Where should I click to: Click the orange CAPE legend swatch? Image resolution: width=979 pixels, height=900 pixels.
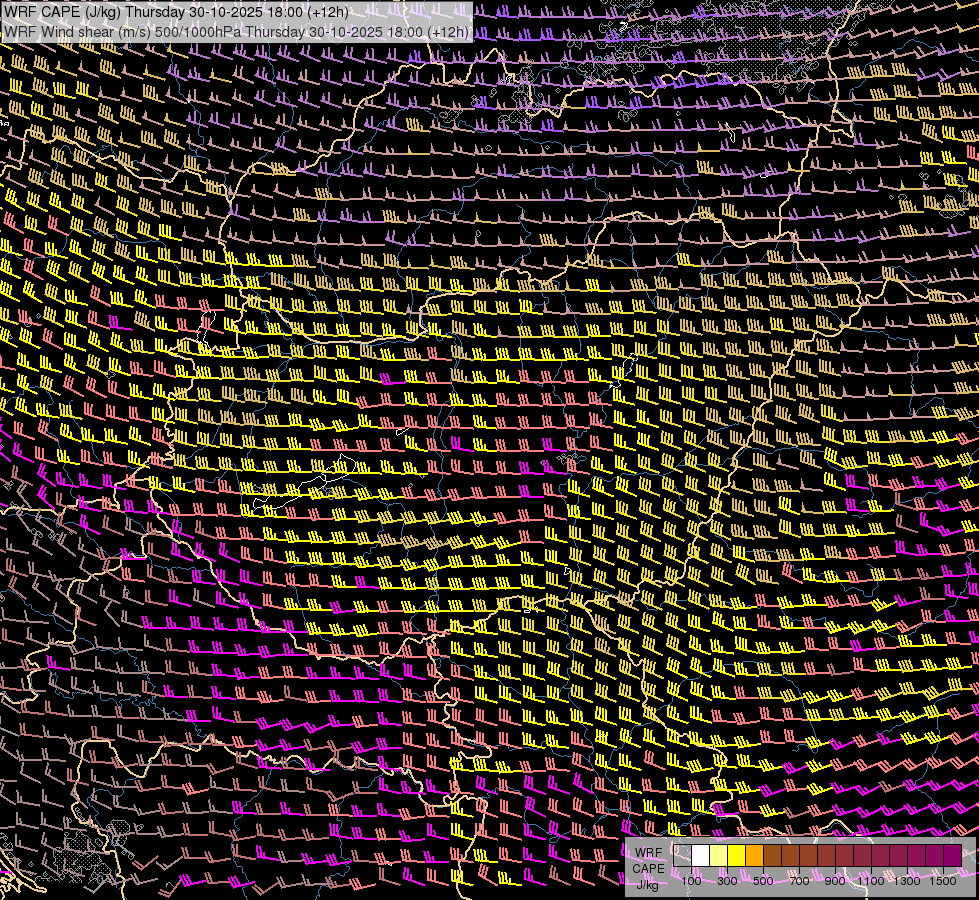tap(754, 856)
